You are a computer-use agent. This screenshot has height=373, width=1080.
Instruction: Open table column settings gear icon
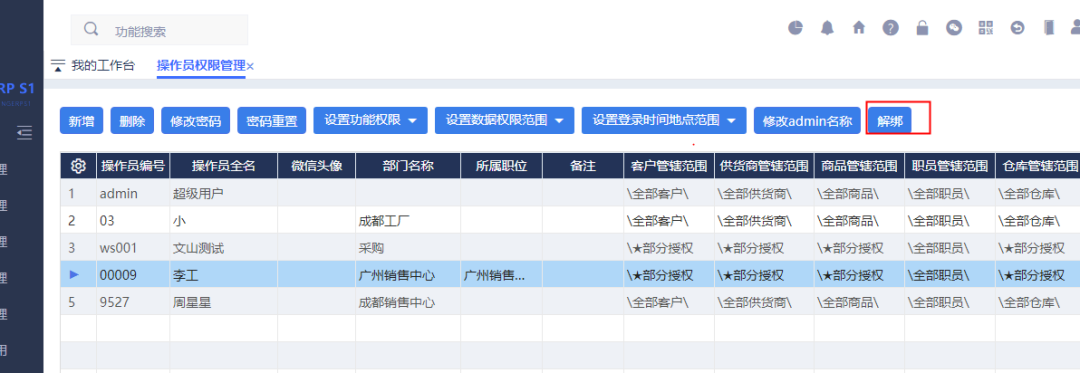pos(78,165)
